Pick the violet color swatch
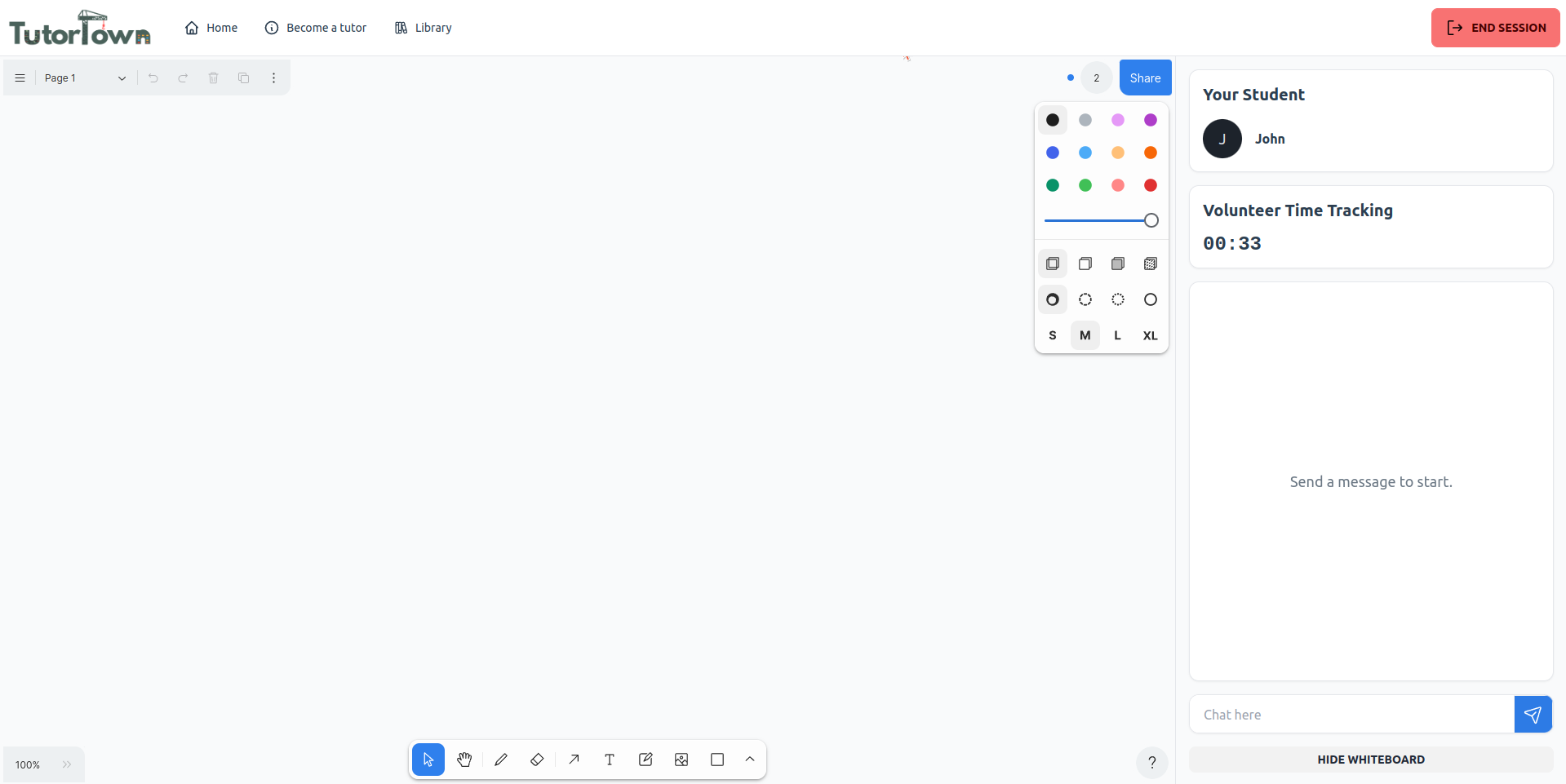This screenshot has height=784, width=1566. (x=1151, y=120)
